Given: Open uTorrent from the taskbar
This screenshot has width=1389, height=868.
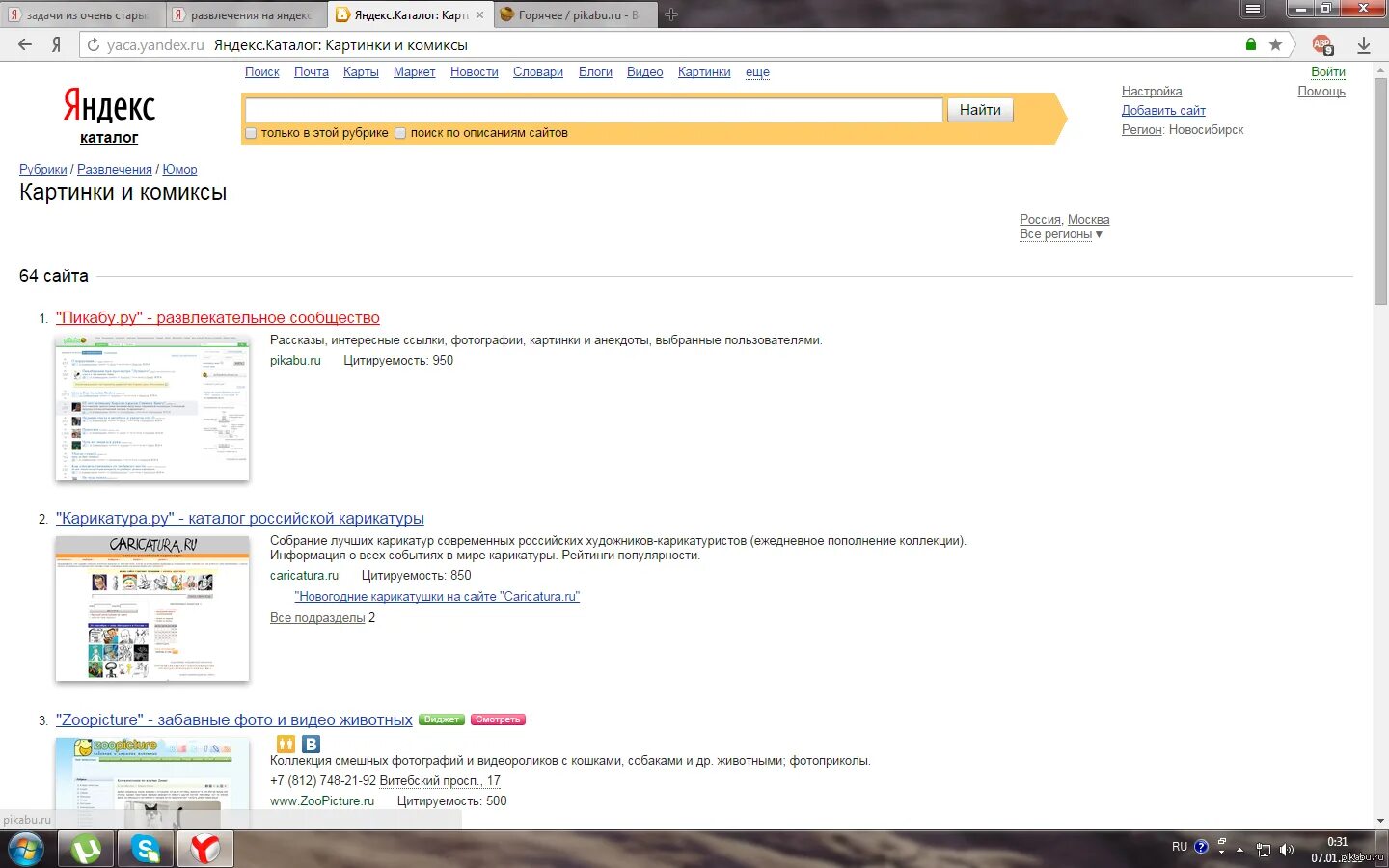Looking at the screenshot, I should pyautogui.click(x=86, y=849).
